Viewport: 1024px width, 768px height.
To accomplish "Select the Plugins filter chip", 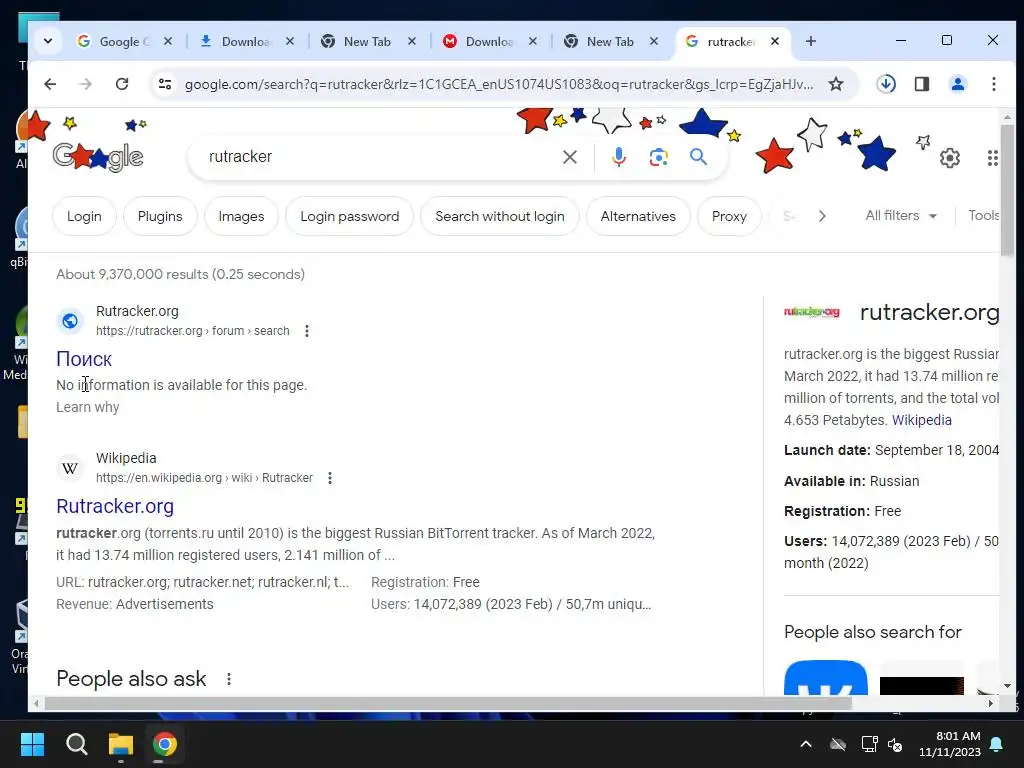I will pyautogui.click(x=160, y=216).
